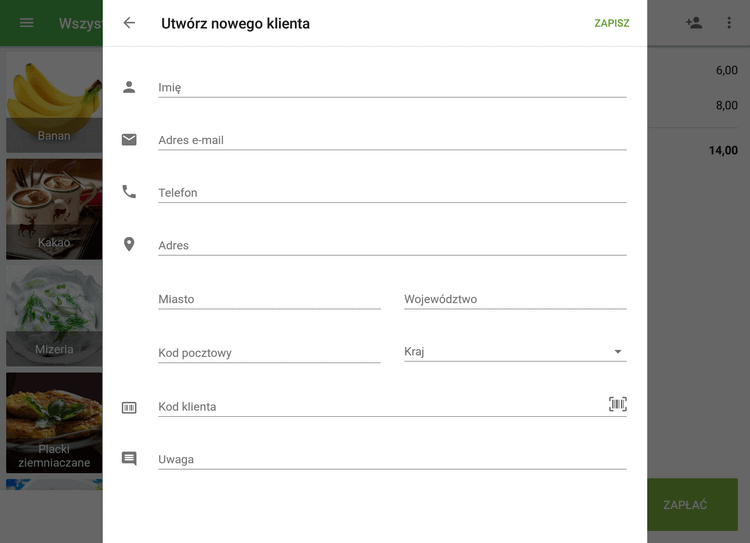Focus the Kod pocztowy field
750x543 pixels.
pos(269,353)
